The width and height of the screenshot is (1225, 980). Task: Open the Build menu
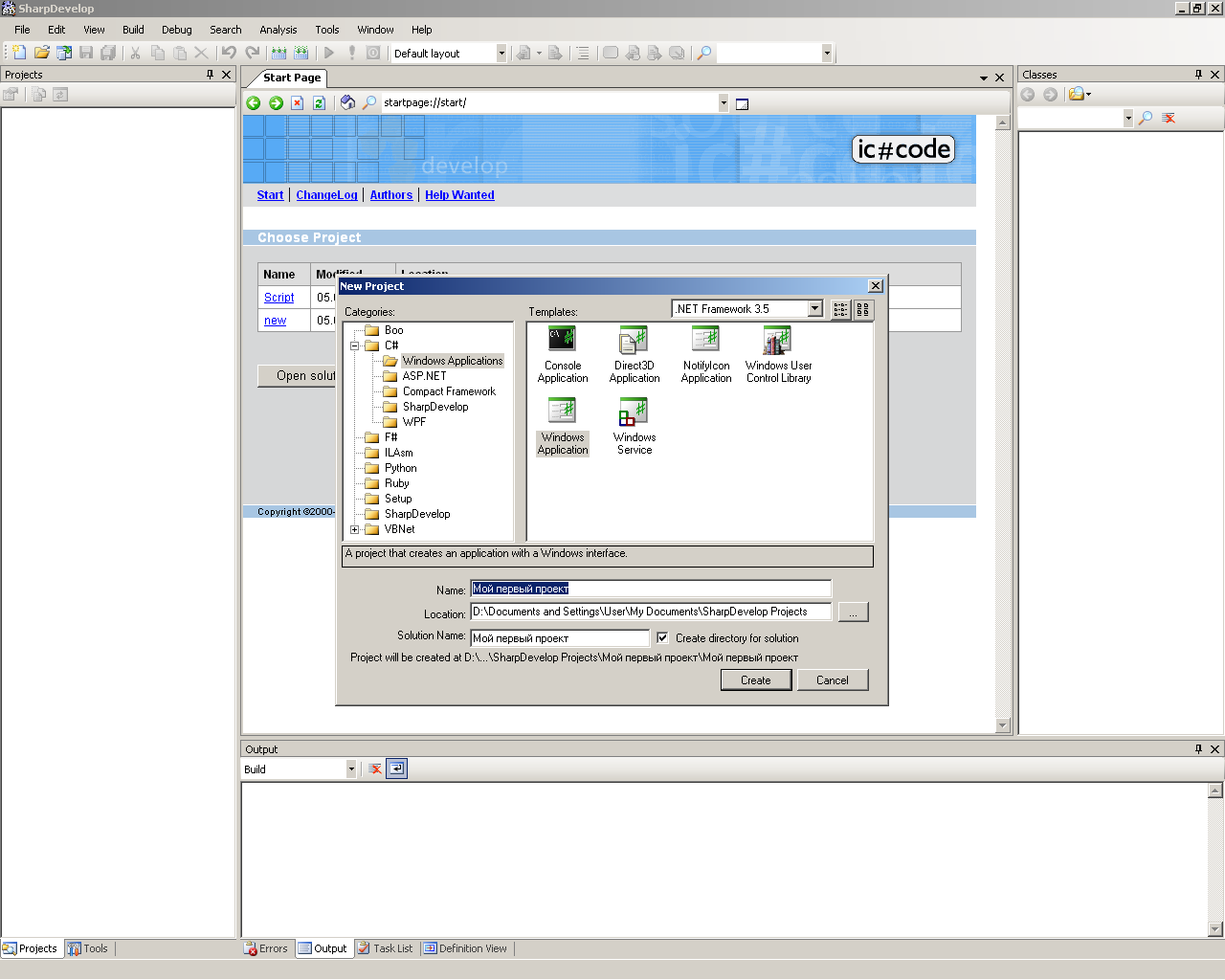tap(133, 30)
